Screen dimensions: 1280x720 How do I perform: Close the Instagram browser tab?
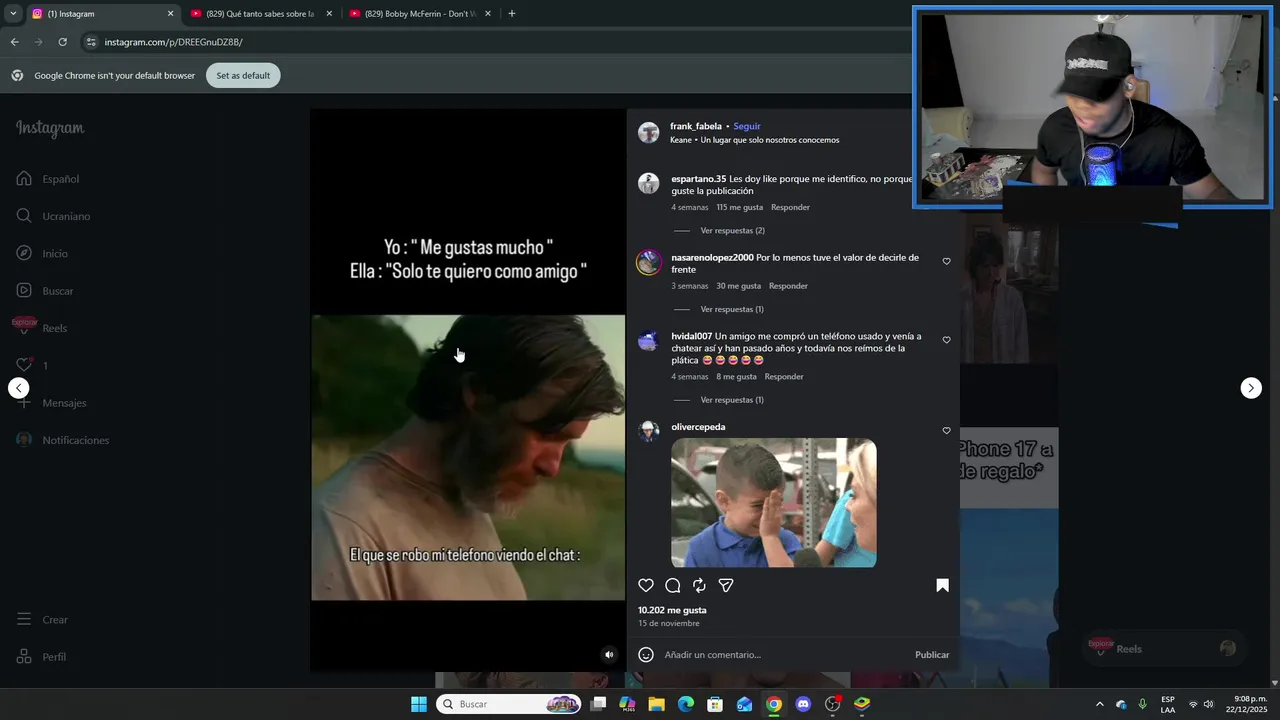click(170, 14)
